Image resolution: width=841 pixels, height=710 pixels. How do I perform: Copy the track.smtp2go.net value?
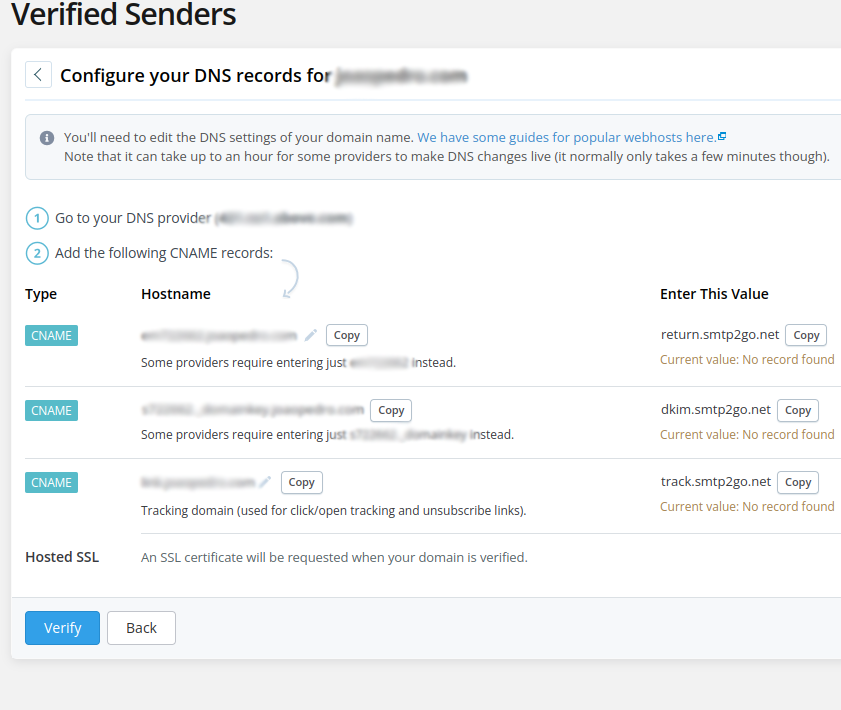tap(798, 482)
